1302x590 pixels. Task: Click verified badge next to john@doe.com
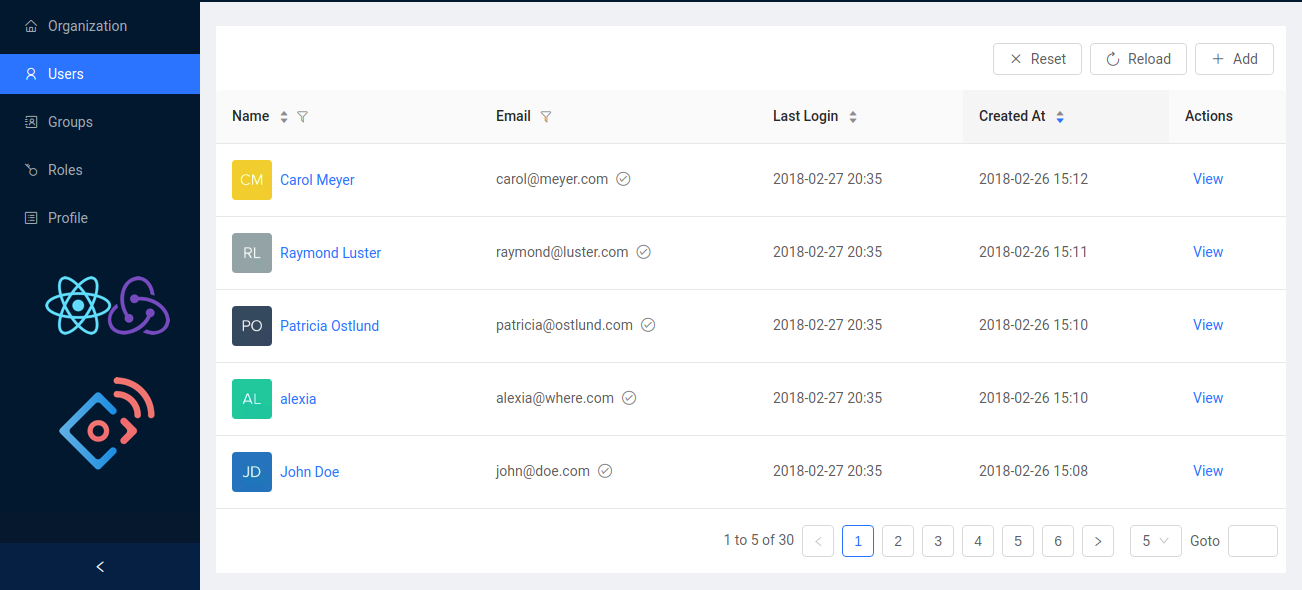pyautogui.click(x=605, y=470)
